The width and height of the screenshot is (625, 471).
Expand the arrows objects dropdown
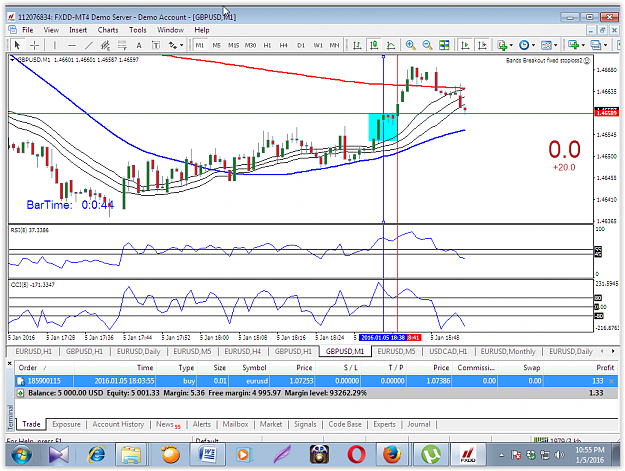181,45
